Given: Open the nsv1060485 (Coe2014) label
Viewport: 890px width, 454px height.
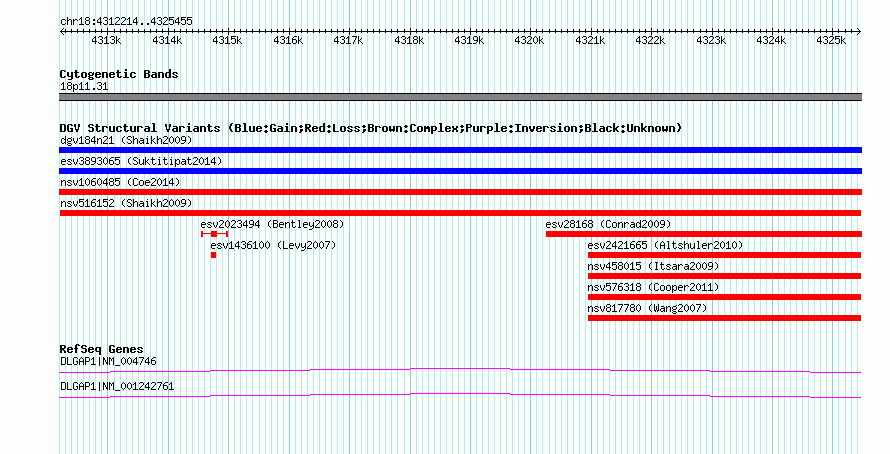Looking at the screenshot, I should point(120,182).
